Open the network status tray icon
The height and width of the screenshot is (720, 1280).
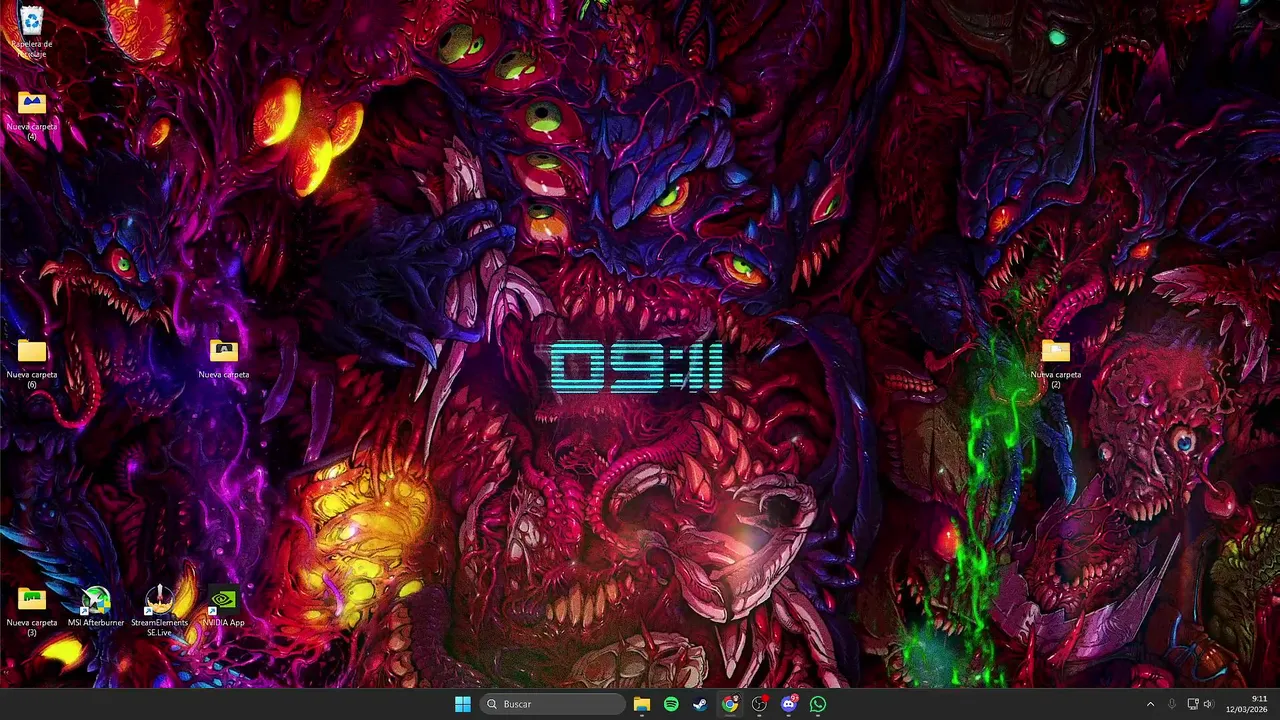[1193, 704]
